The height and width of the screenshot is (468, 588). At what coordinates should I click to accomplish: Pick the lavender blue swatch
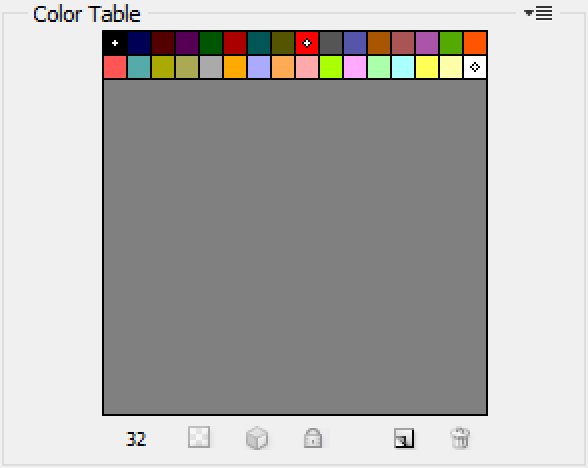(x=259, y=67)
